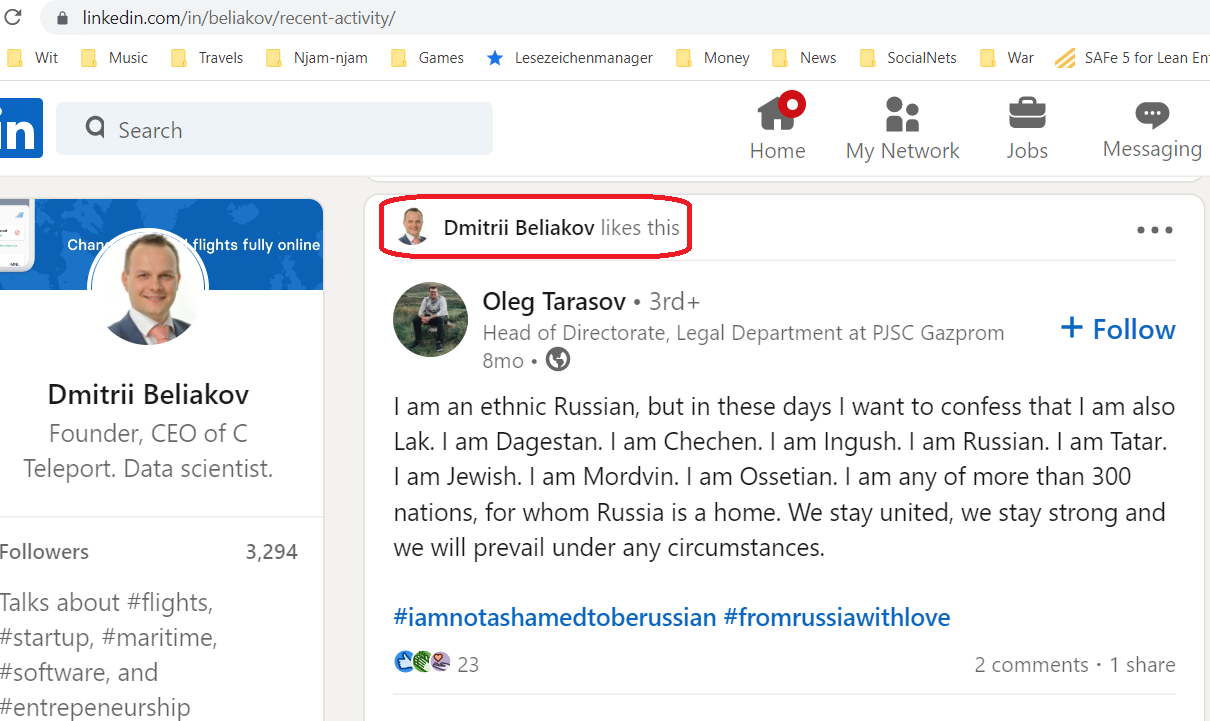Click the globe visibility icon beside 8mo
Screen dimensions: 1210x721
pyautogui.click(x=558, y=360)
